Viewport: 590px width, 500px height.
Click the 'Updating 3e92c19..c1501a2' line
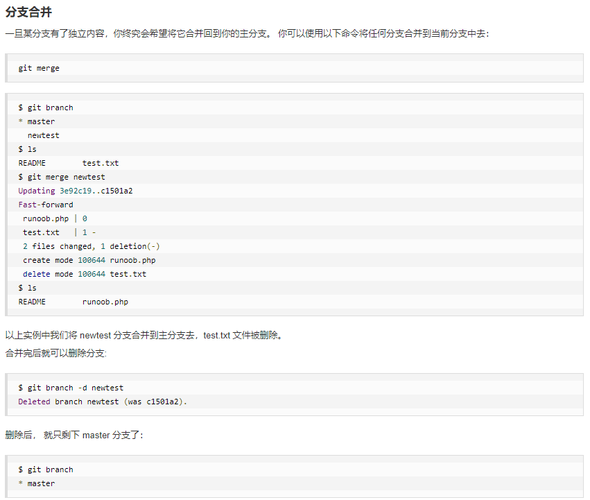[75, 191]
